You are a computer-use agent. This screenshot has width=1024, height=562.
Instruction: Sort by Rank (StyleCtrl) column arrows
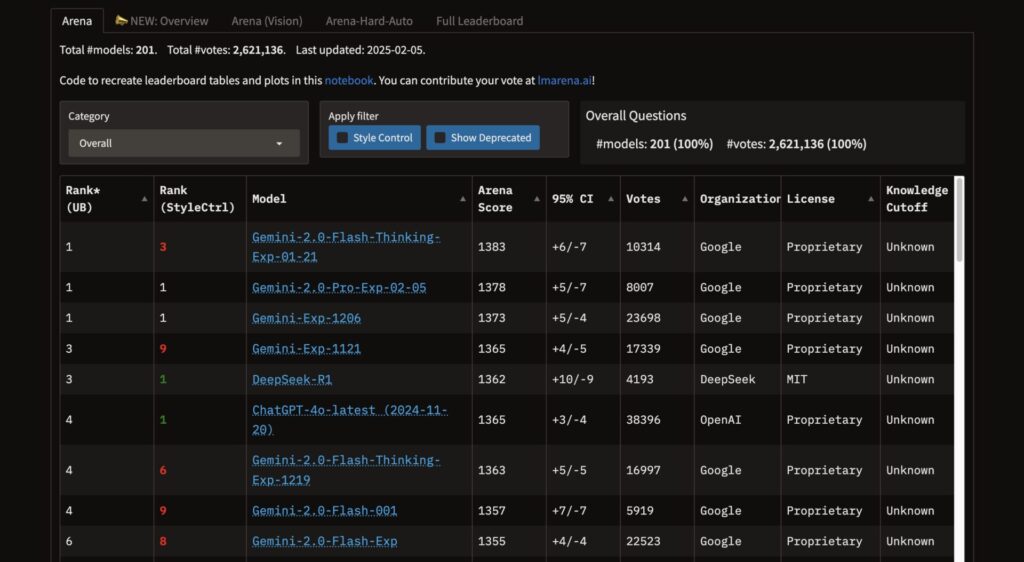[237, 199]
